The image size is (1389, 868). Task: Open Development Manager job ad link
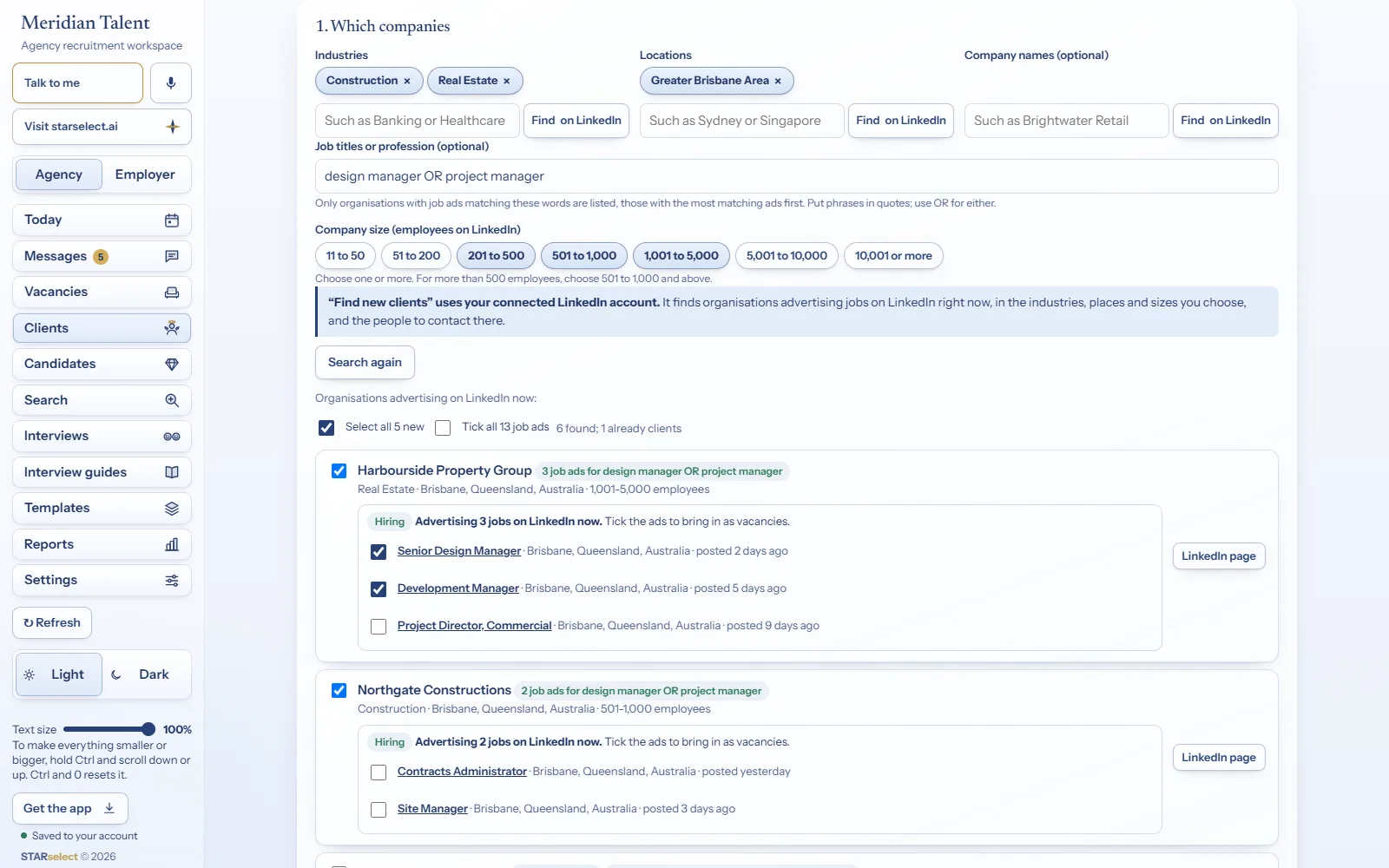tap(458, 589)
